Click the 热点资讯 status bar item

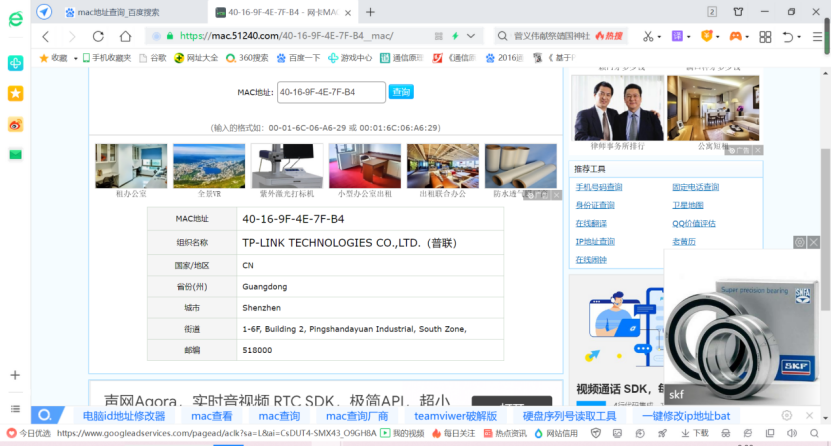pos(505,433)
